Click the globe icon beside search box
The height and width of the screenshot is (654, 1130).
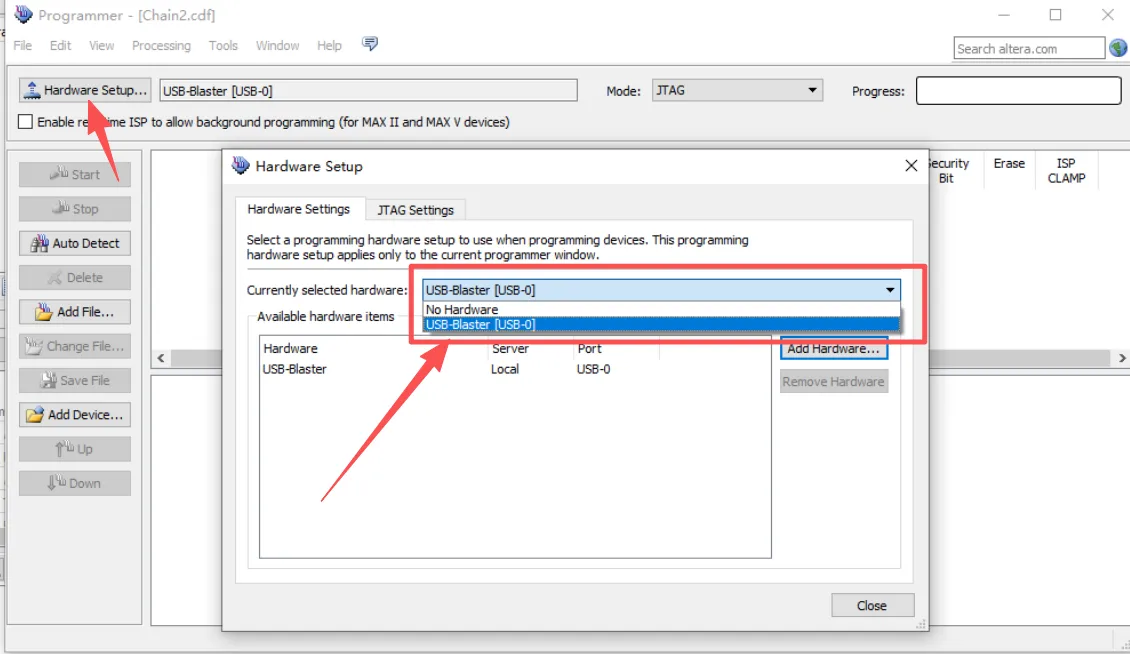1118,48
